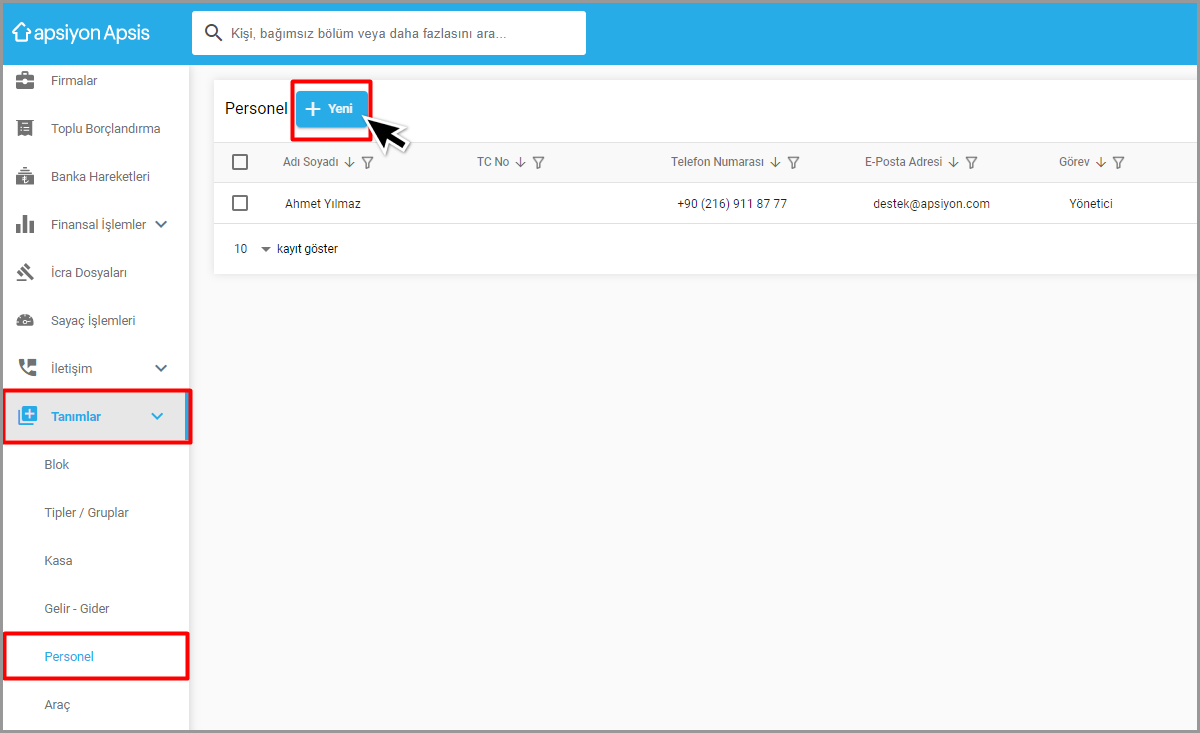Filter the Telefon Numarası column

point(793,162)
